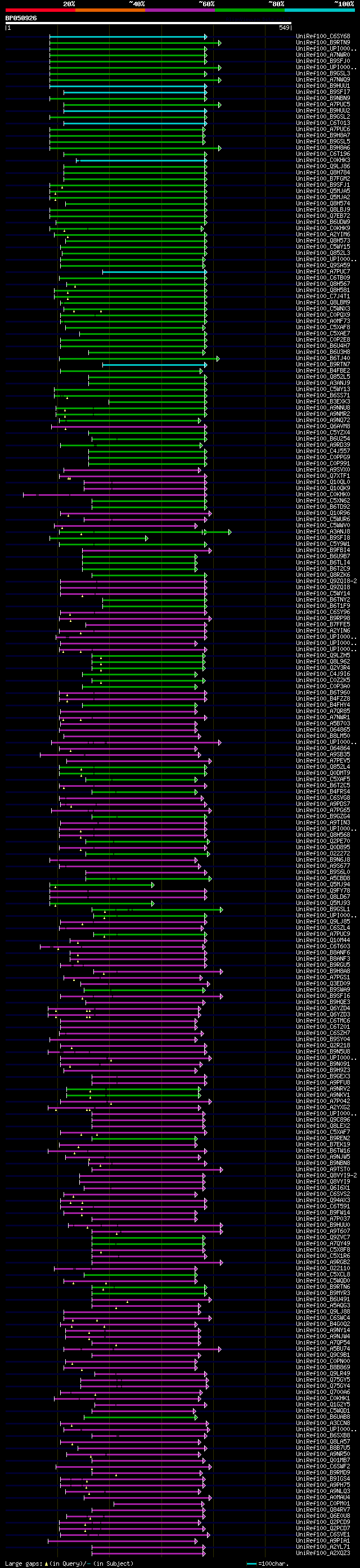This screenshot has height=1568, width=360.
Task: Click the UniRef100_Q8LBJ9 label
Action: tap(323, 209)
